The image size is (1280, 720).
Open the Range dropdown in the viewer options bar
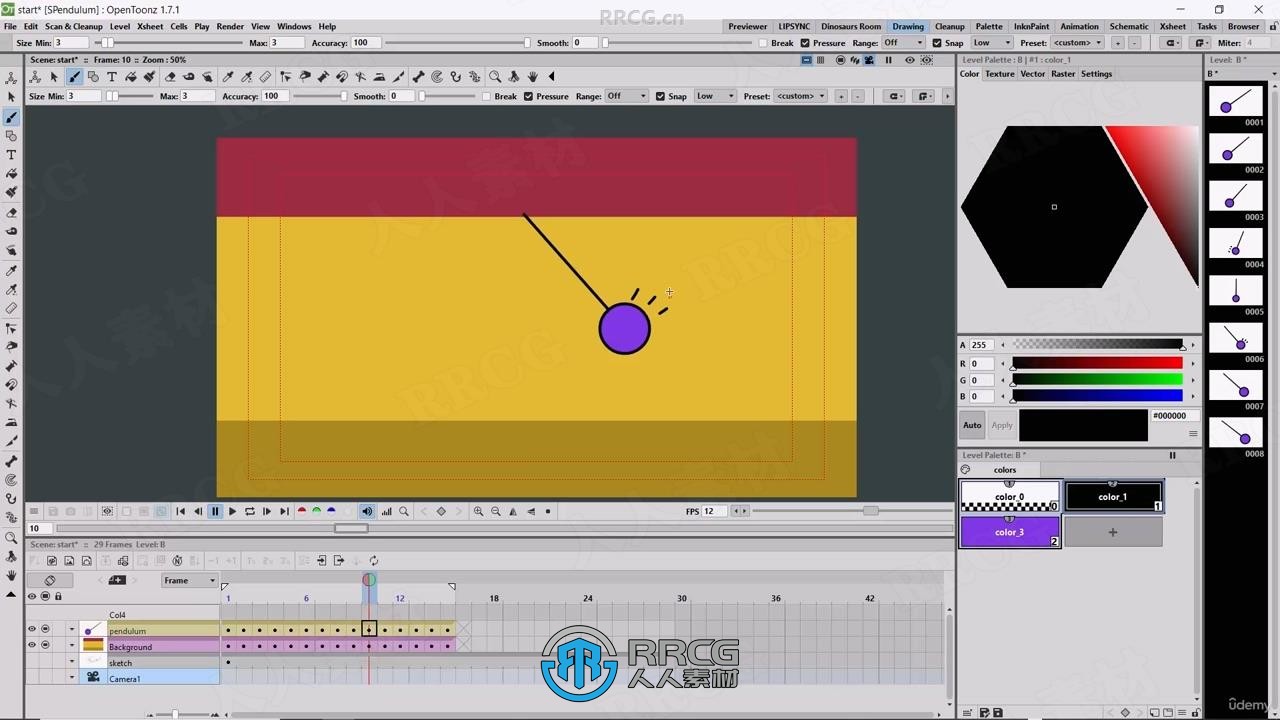point(627,96)
